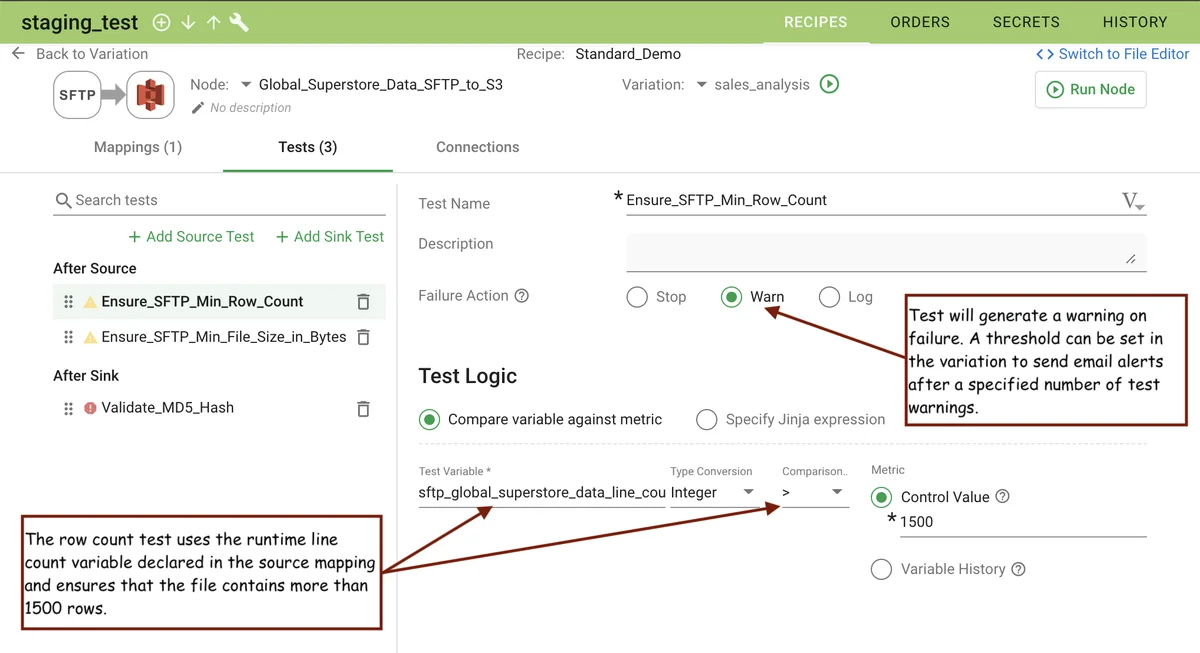The image size is (1200, 653).
Task: Click the up arrow icon beside staging_test
Action: (213, 22)
